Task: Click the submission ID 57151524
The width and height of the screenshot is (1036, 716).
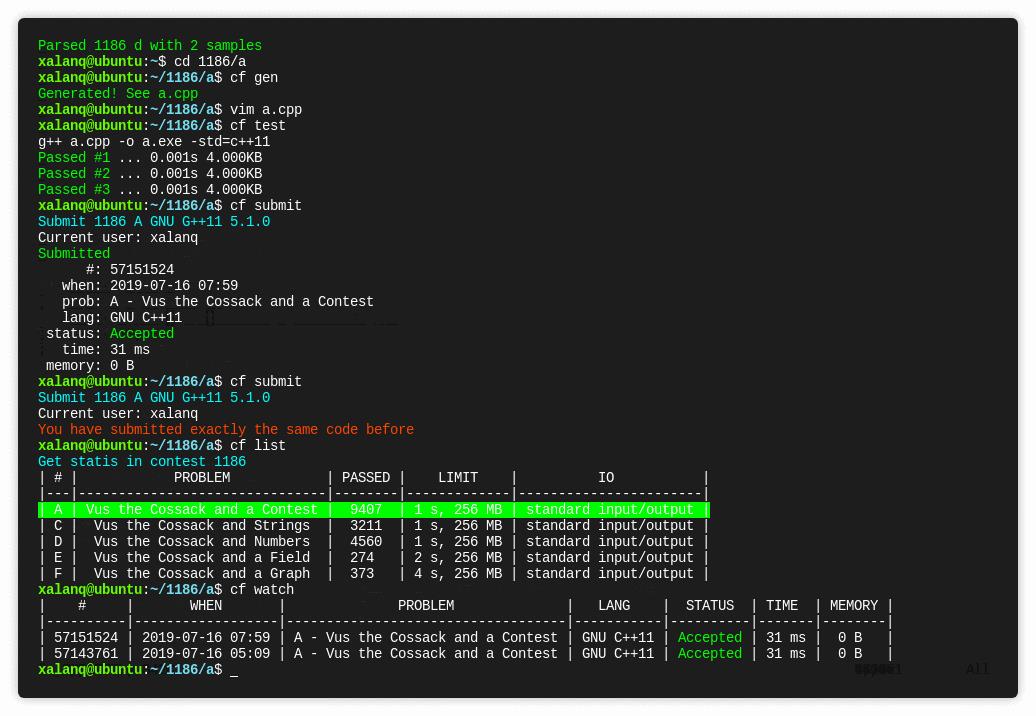Action: pyautogui.click(x=84, y=637)
